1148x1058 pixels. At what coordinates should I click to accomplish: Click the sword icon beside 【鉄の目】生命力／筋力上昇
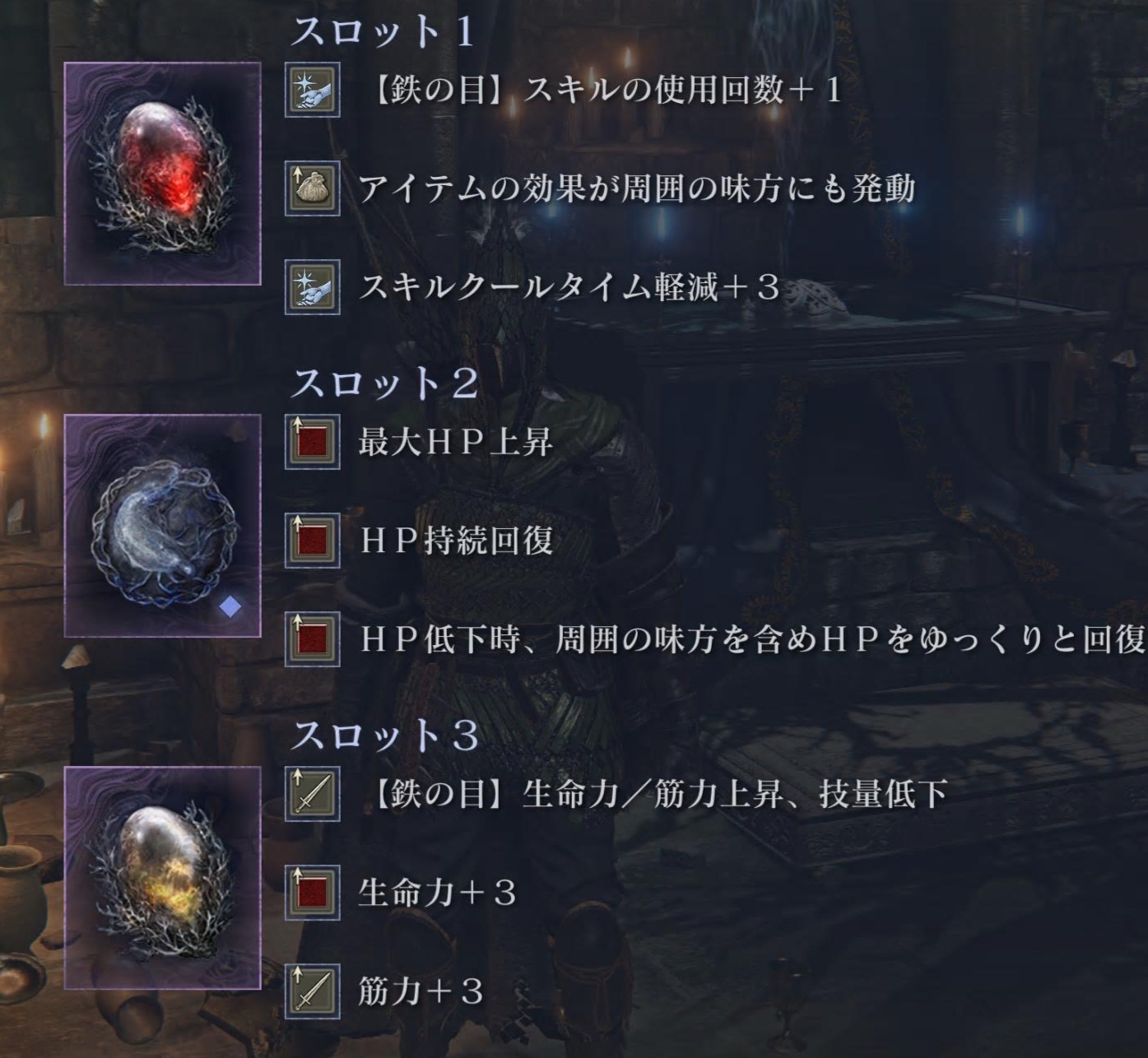(313, 795)
